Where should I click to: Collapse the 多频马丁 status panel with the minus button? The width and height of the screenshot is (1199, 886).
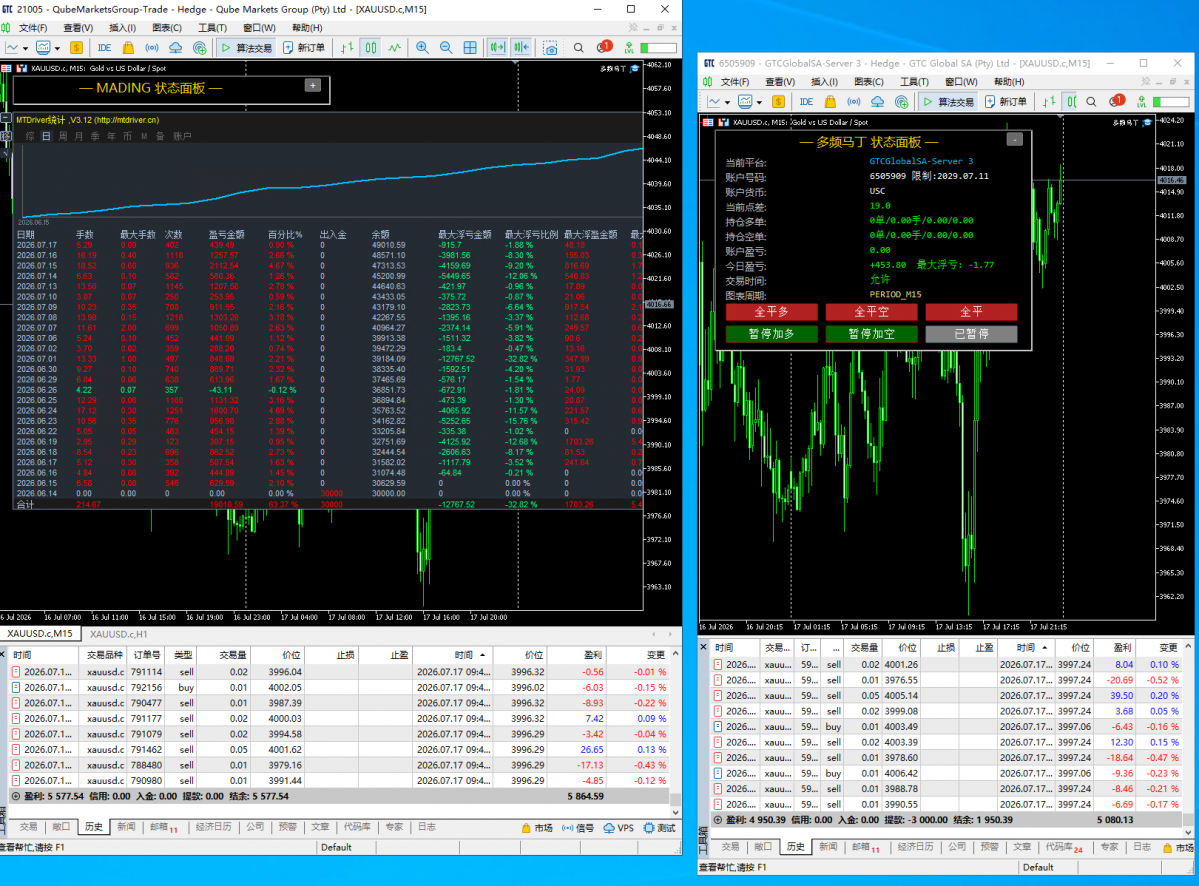[x=1014, y=139]
